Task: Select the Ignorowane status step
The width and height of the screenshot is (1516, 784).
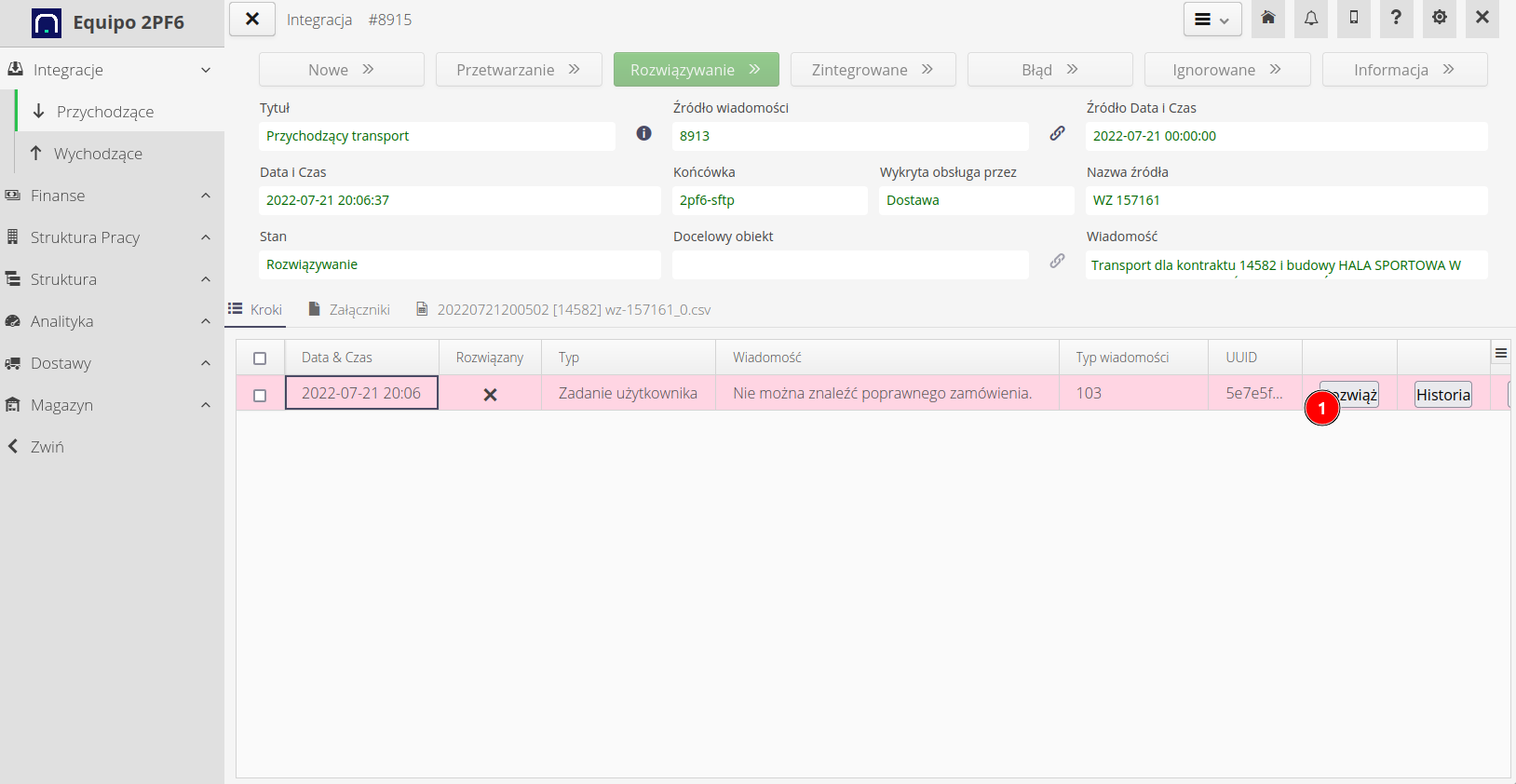Action: [1227, 70]
